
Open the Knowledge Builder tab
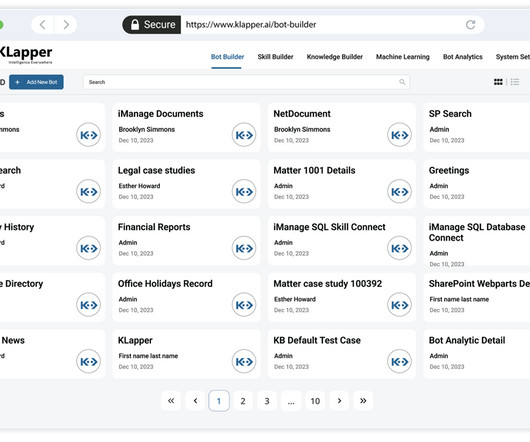pyautogui.click(x=335, y=57)
